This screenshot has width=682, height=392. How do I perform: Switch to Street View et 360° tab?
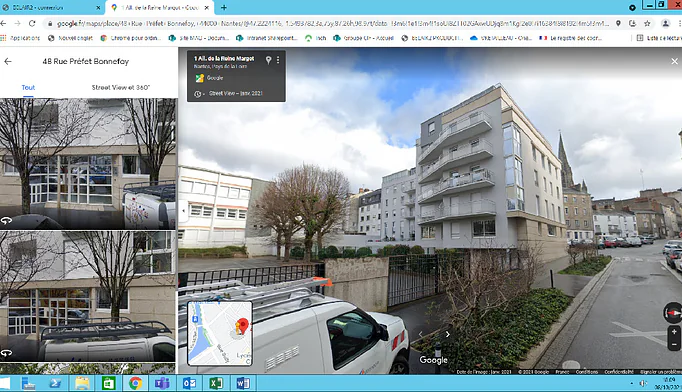pos(120,87)
